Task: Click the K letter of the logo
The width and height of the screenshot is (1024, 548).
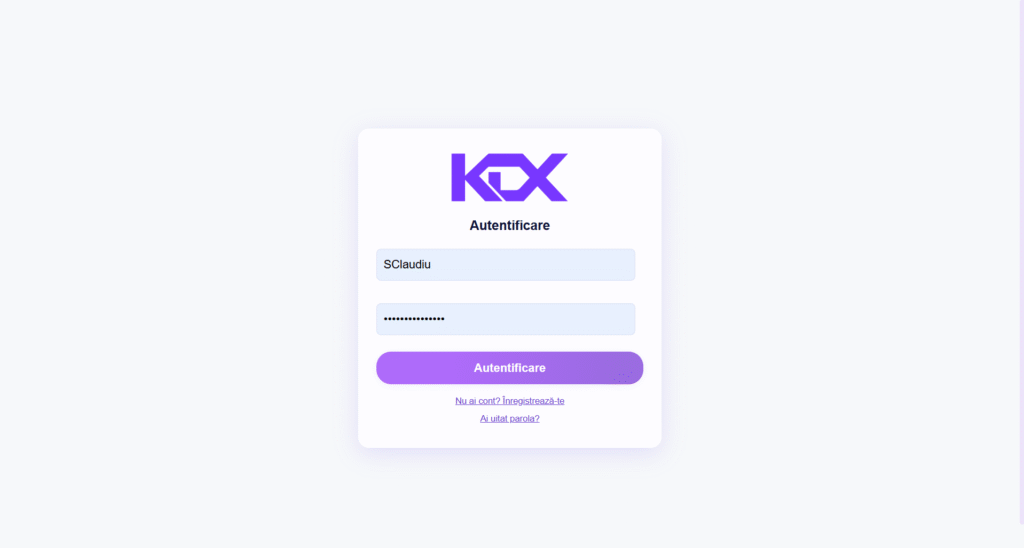Action: [469, 177]
